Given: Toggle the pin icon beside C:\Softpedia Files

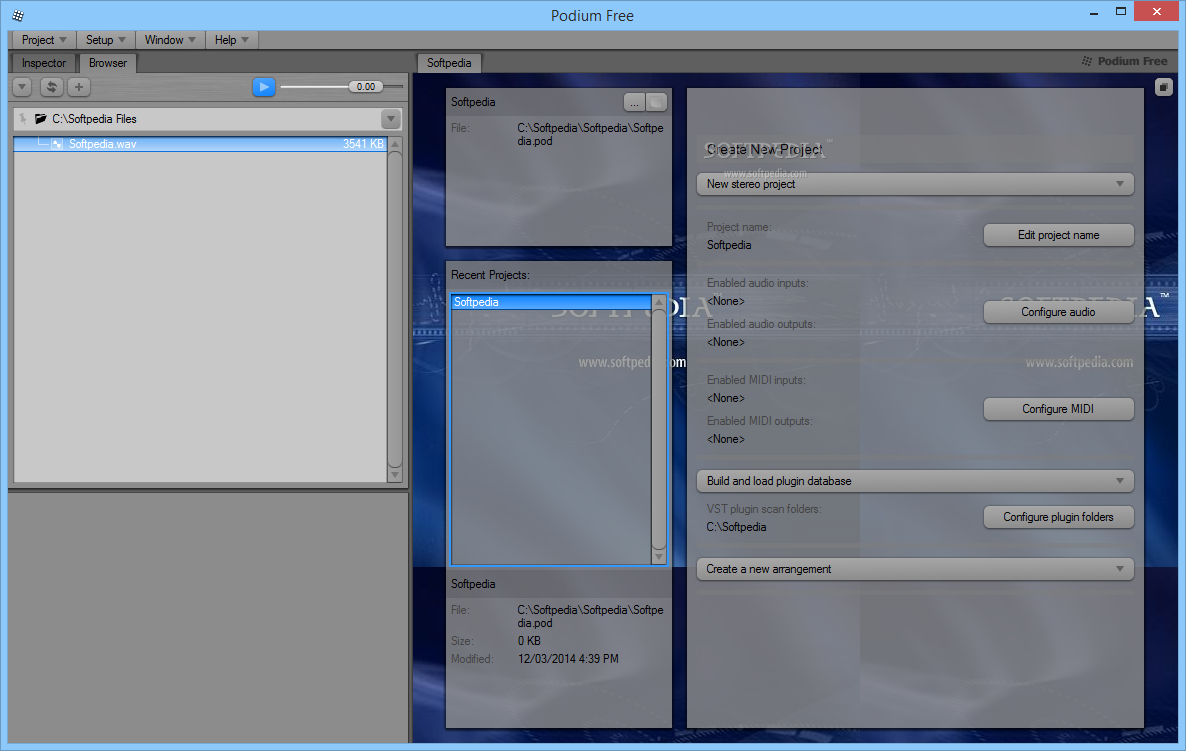Looking at the screenshot, I should [23, 119].
